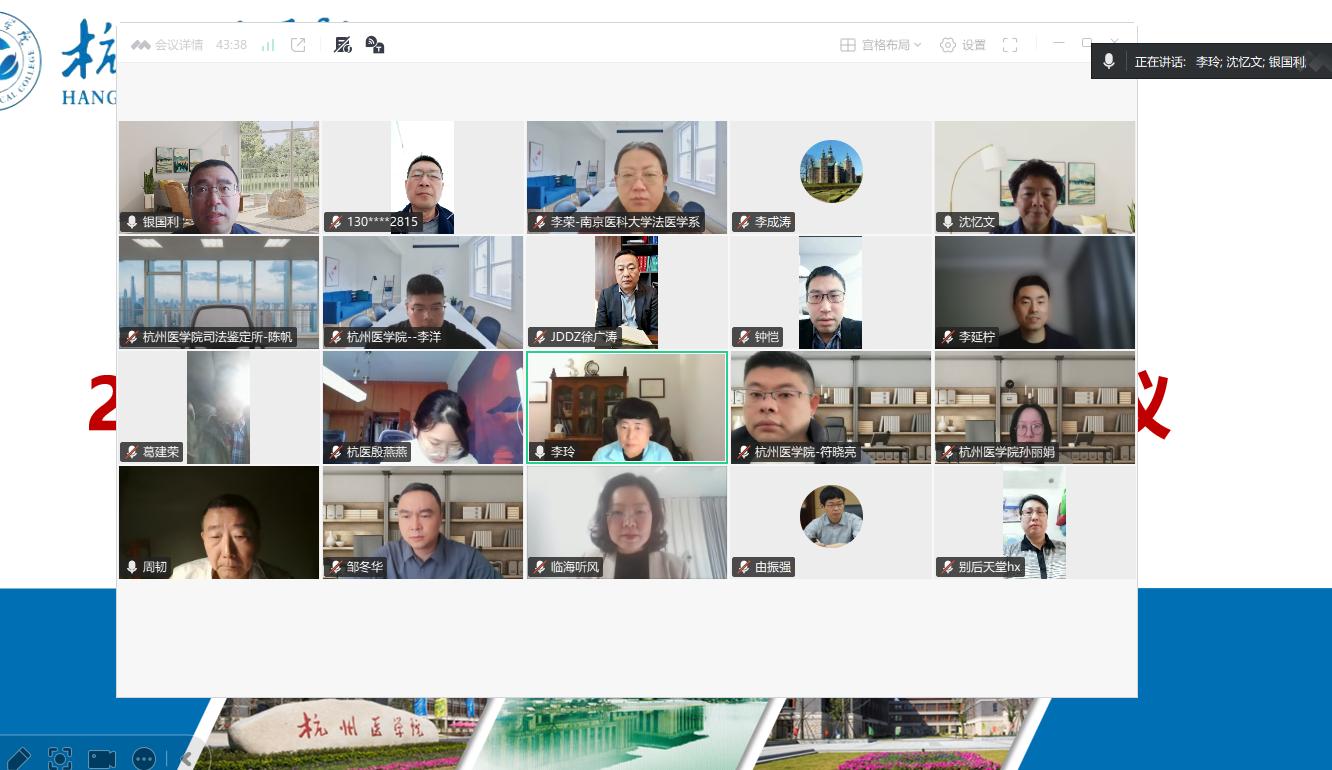This screenshot has height=770, width=1332.
Task: Select the annotation pen tool
Action: point(18,758)
